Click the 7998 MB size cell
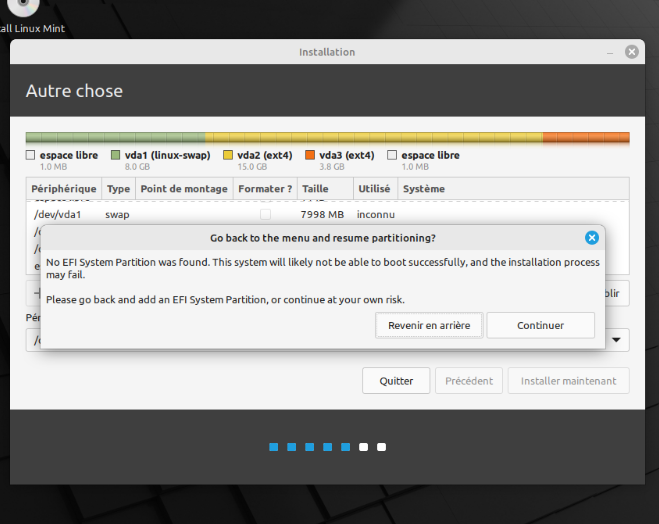 [322, 214]
